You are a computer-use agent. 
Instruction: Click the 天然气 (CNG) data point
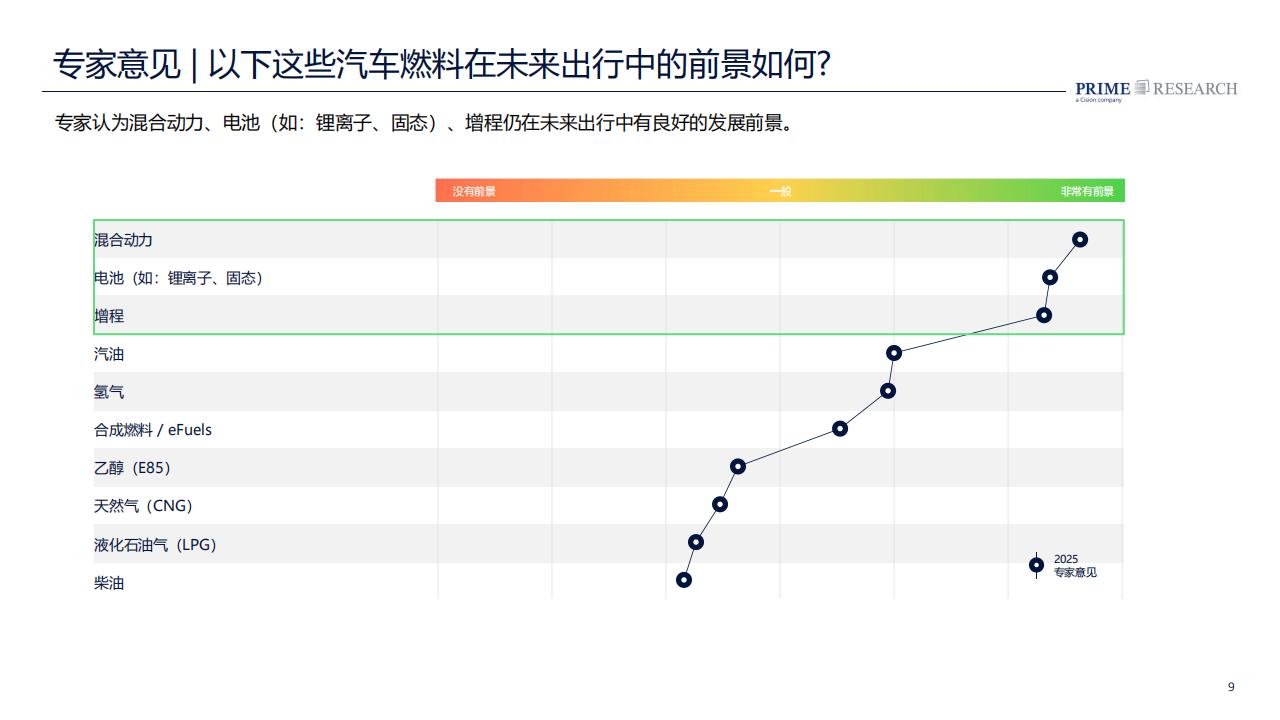pos(720,504)
